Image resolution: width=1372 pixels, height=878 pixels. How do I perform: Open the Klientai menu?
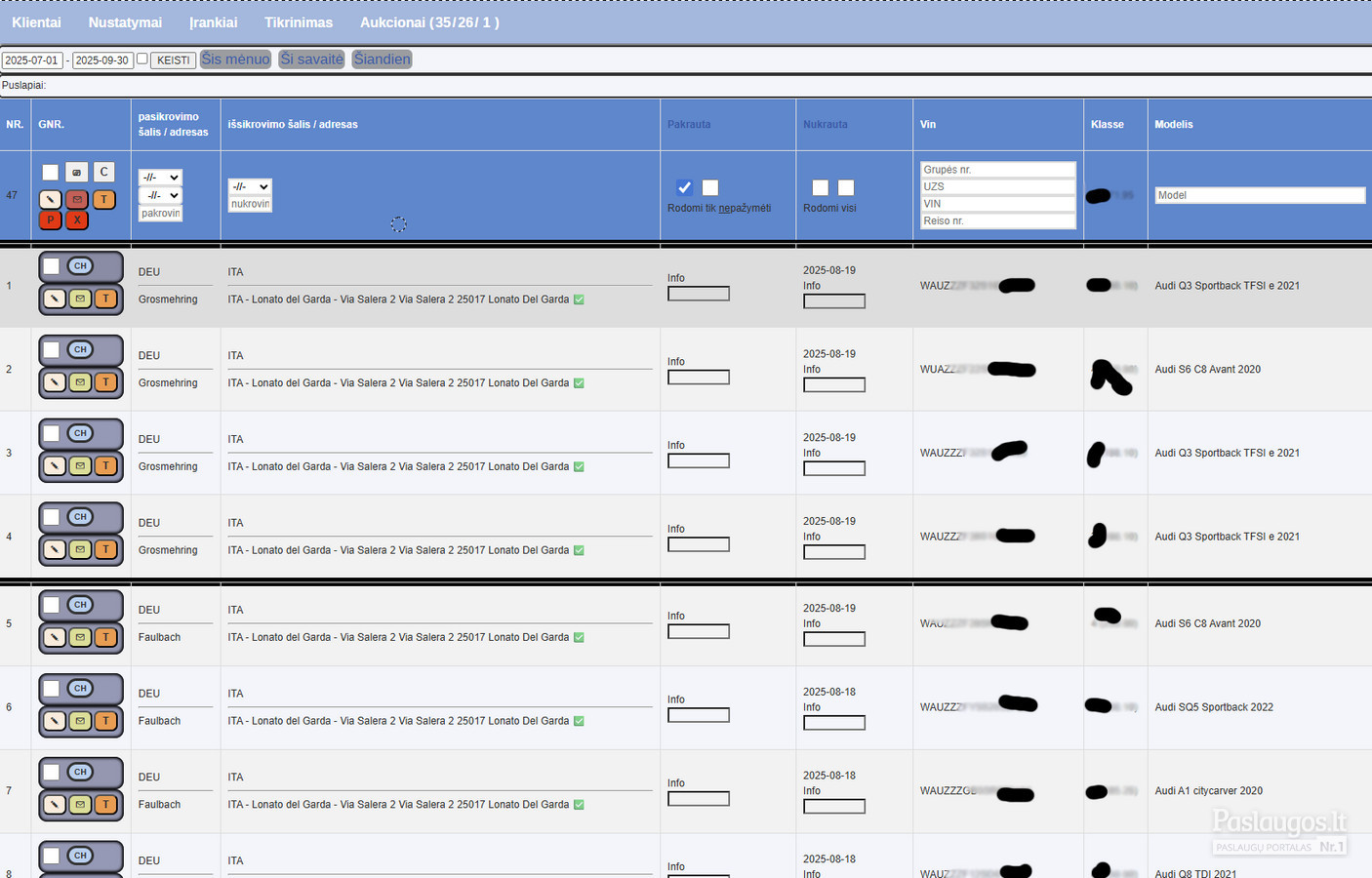tap(36, 22)
